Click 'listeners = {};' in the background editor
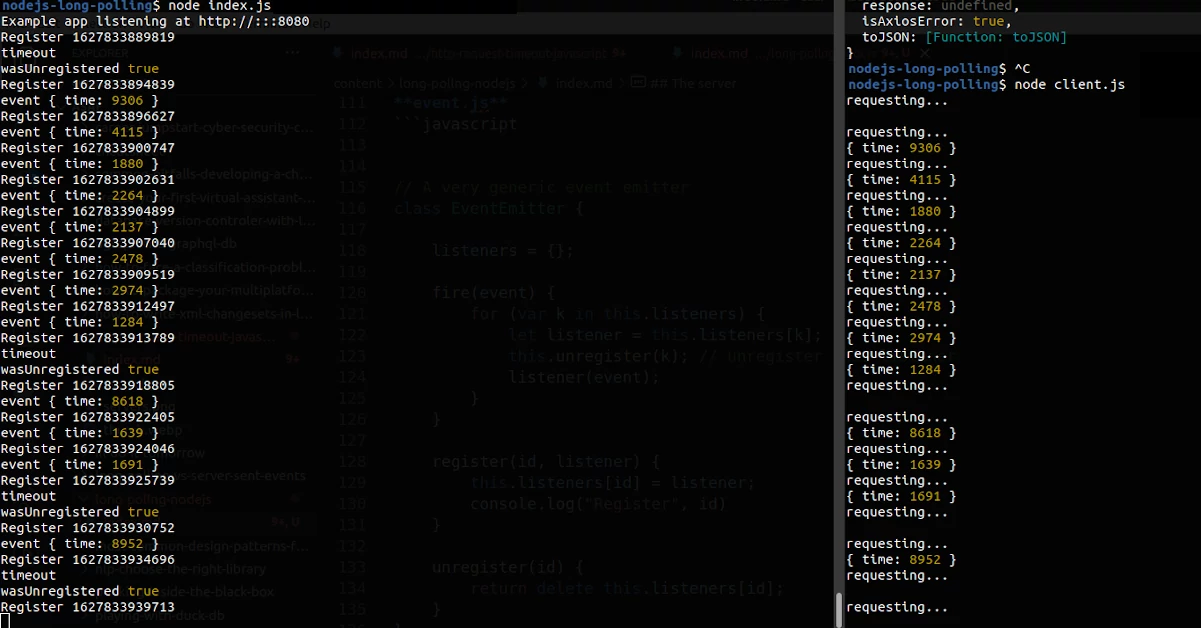The height and width of the screenshot is (628, 1201). 504,251
